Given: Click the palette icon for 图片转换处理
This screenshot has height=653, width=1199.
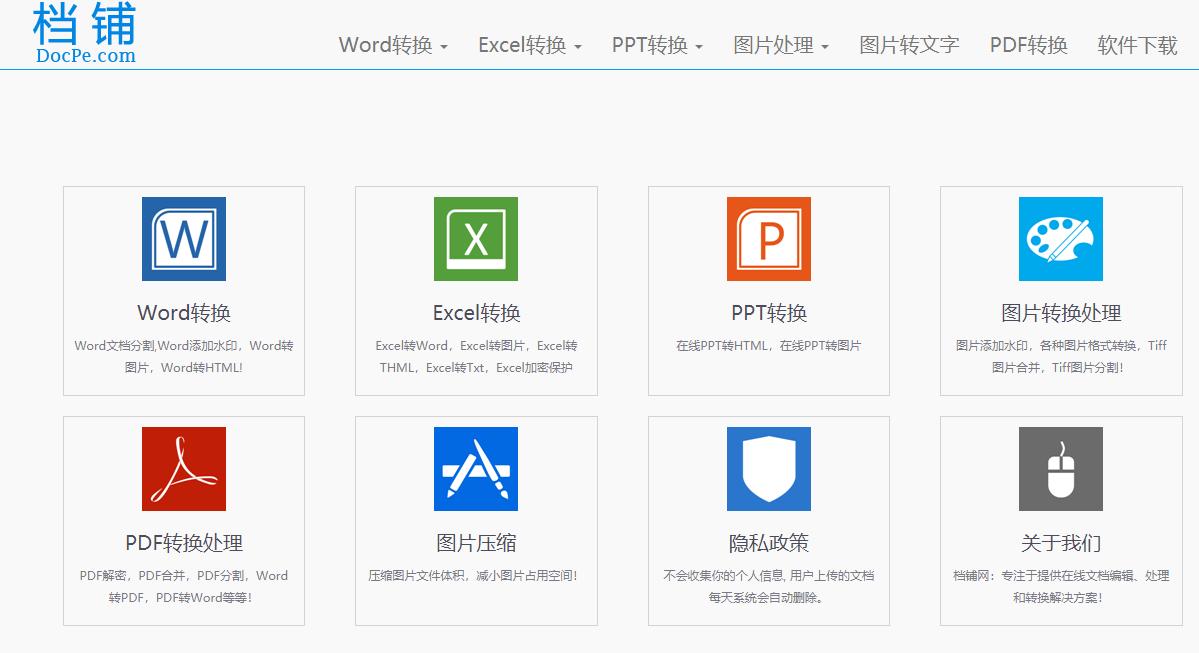Looking at the screenshot, I should coord(1060,238).
